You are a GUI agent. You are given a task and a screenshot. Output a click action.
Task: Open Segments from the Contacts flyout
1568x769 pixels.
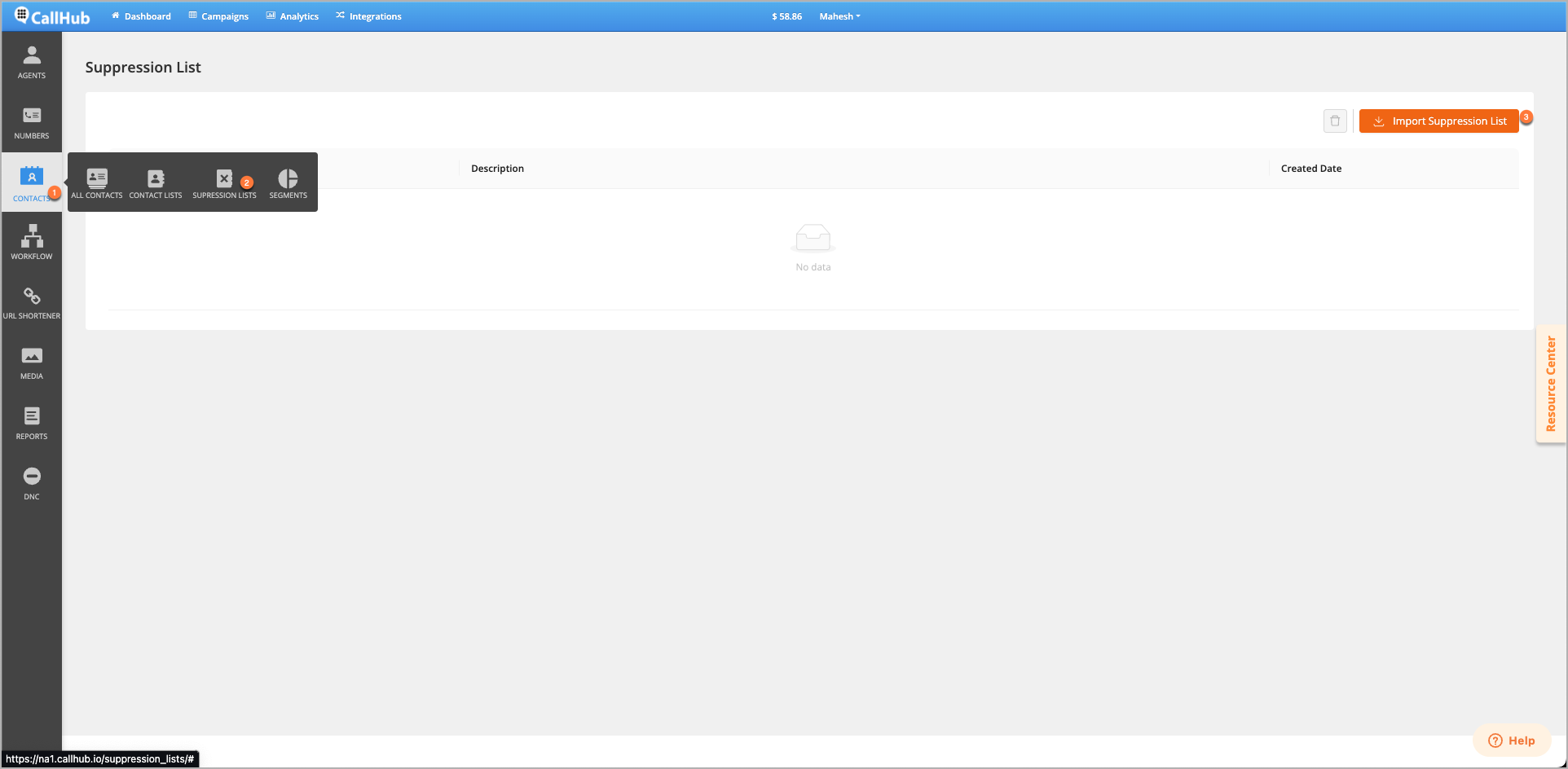[288, 182]
